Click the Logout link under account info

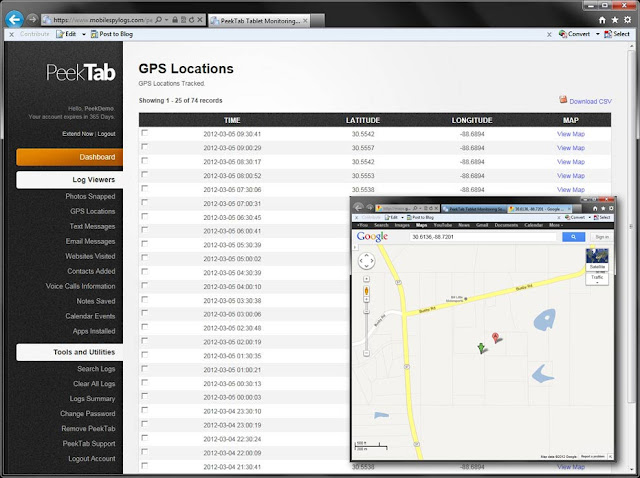[x=107, y=133]
